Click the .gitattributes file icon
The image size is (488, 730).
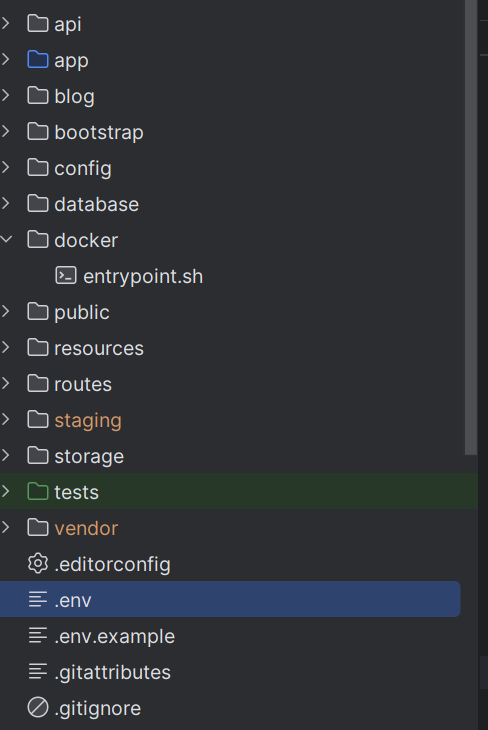pyautogui.click(x=38, y=671)
